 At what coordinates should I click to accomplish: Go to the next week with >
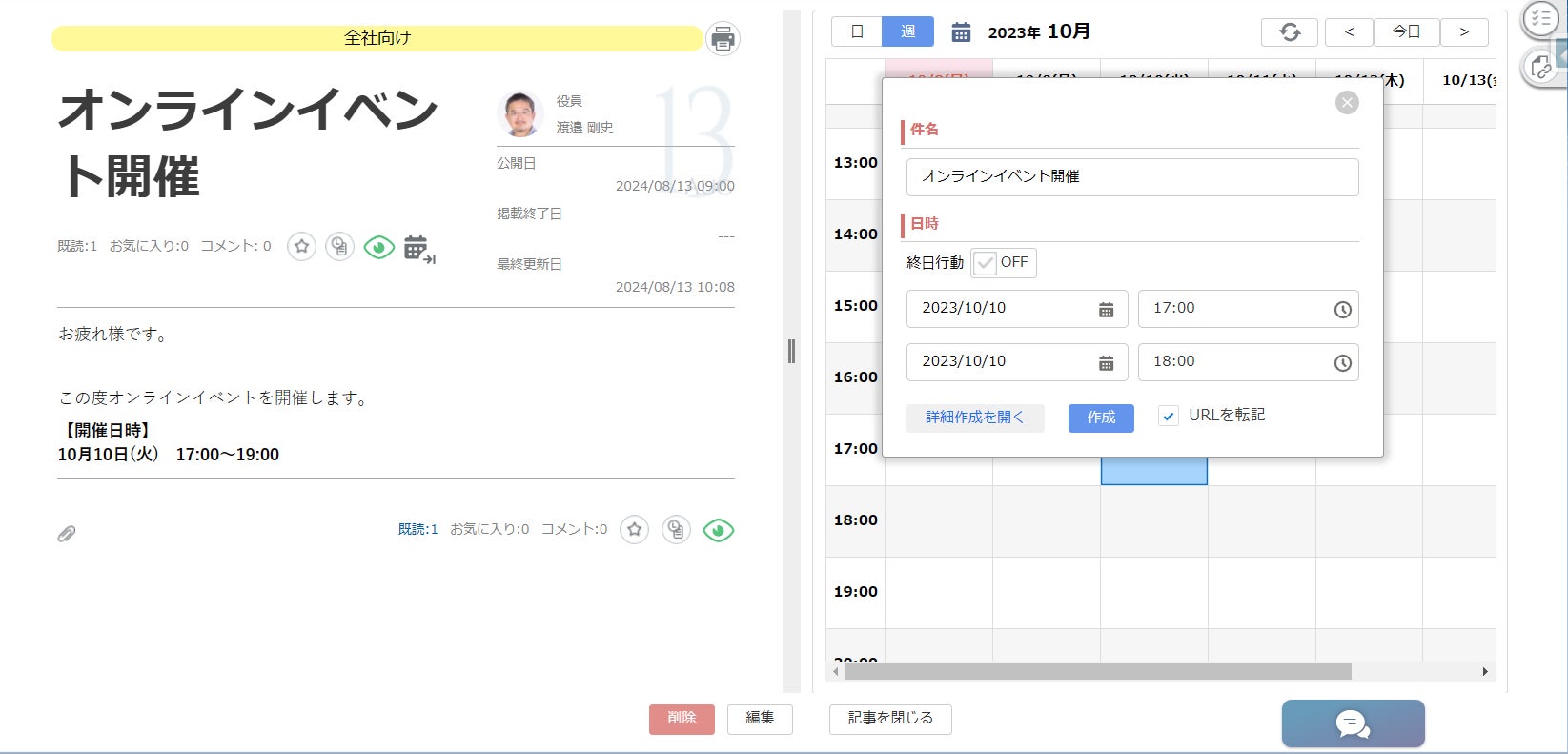[1464, 32]
